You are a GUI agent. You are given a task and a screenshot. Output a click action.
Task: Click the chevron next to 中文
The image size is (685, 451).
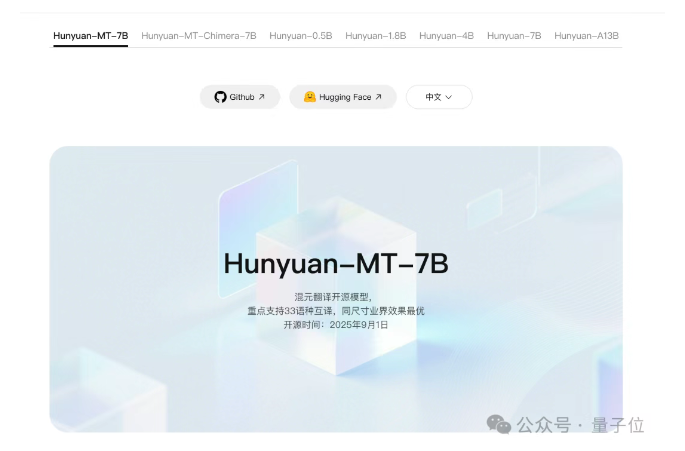[x=449, y=97]
